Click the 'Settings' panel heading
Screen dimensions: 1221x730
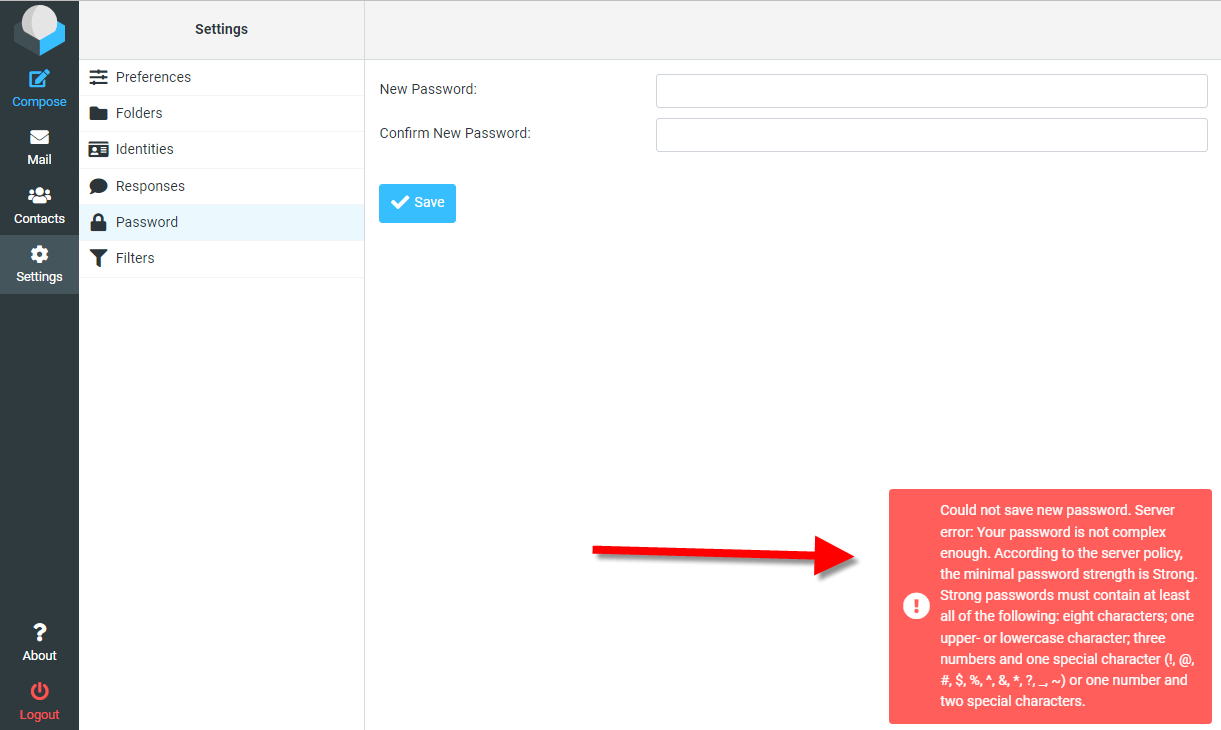(x=221, y=29)
